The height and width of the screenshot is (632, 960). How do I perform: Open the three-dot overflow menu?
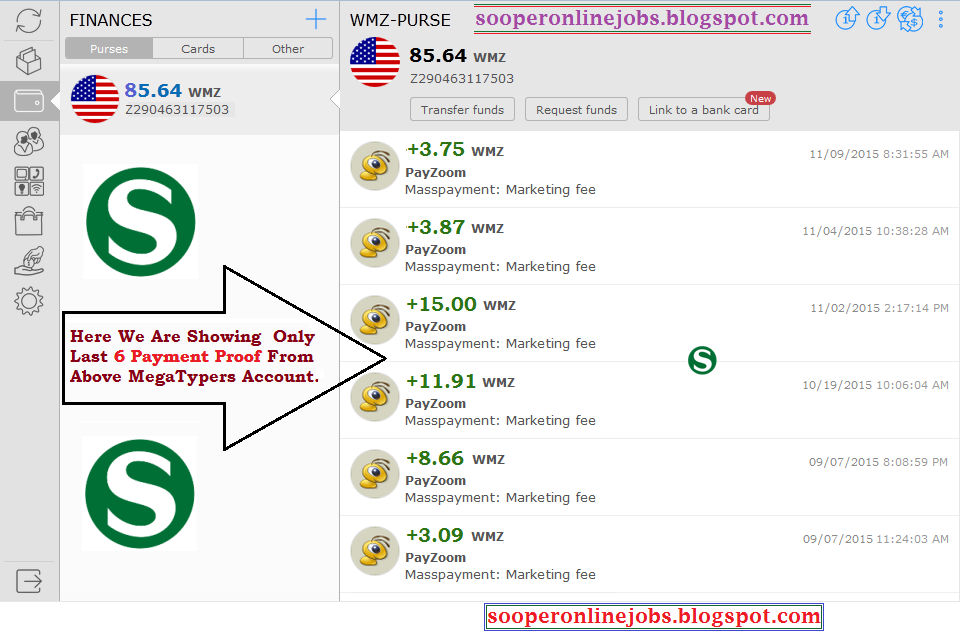coord(940,19)
